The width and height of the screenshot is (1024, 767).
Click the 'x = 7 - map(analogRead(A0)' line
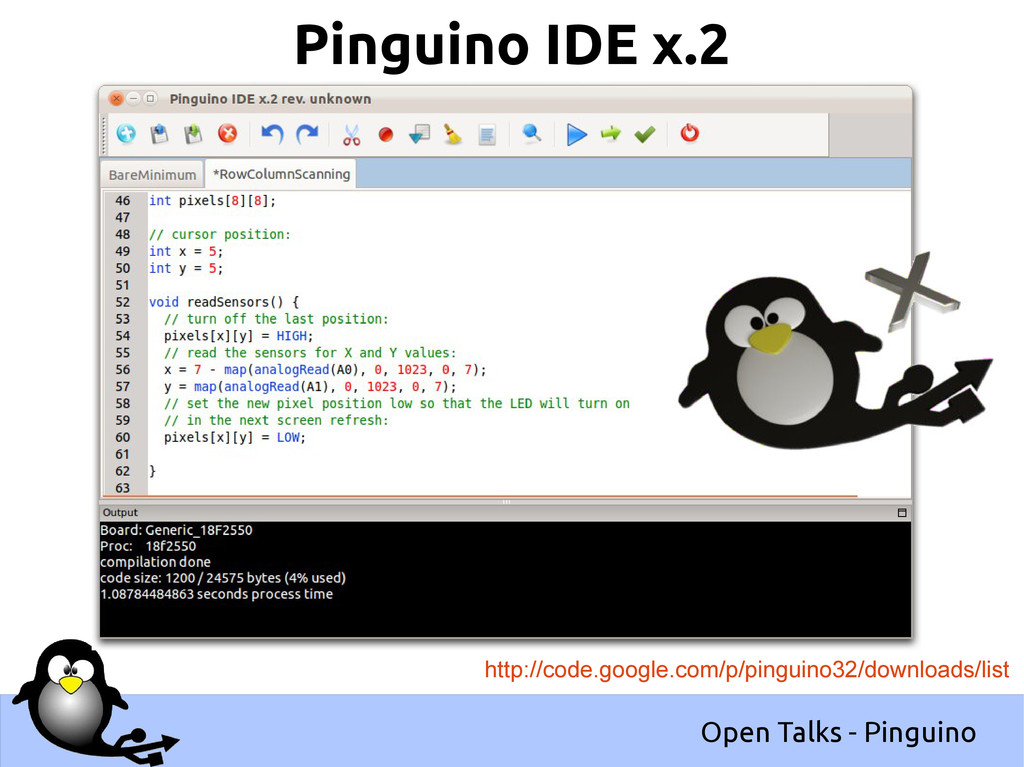(x=325, y=370)
